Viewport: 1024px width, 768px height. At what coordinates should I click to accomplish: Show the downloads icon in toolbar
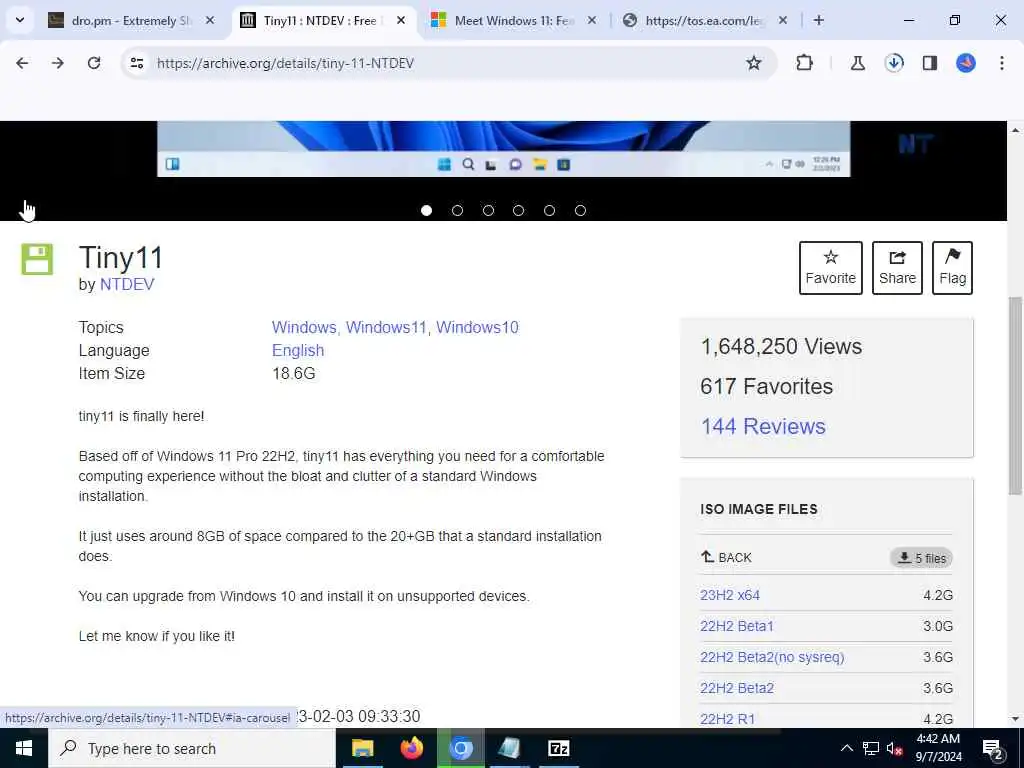[x=894, y=63]
